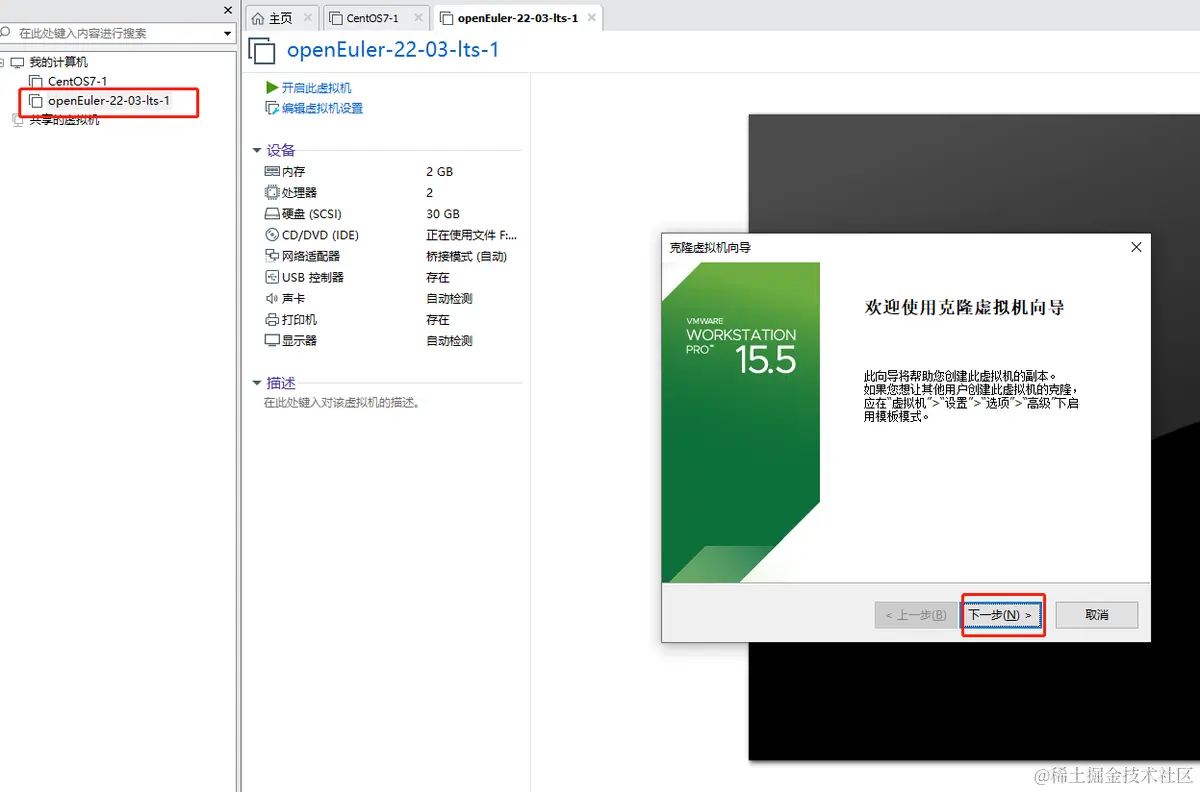
Task: Collapse the 我的计算机 tree node
Action: coord(3,62)
